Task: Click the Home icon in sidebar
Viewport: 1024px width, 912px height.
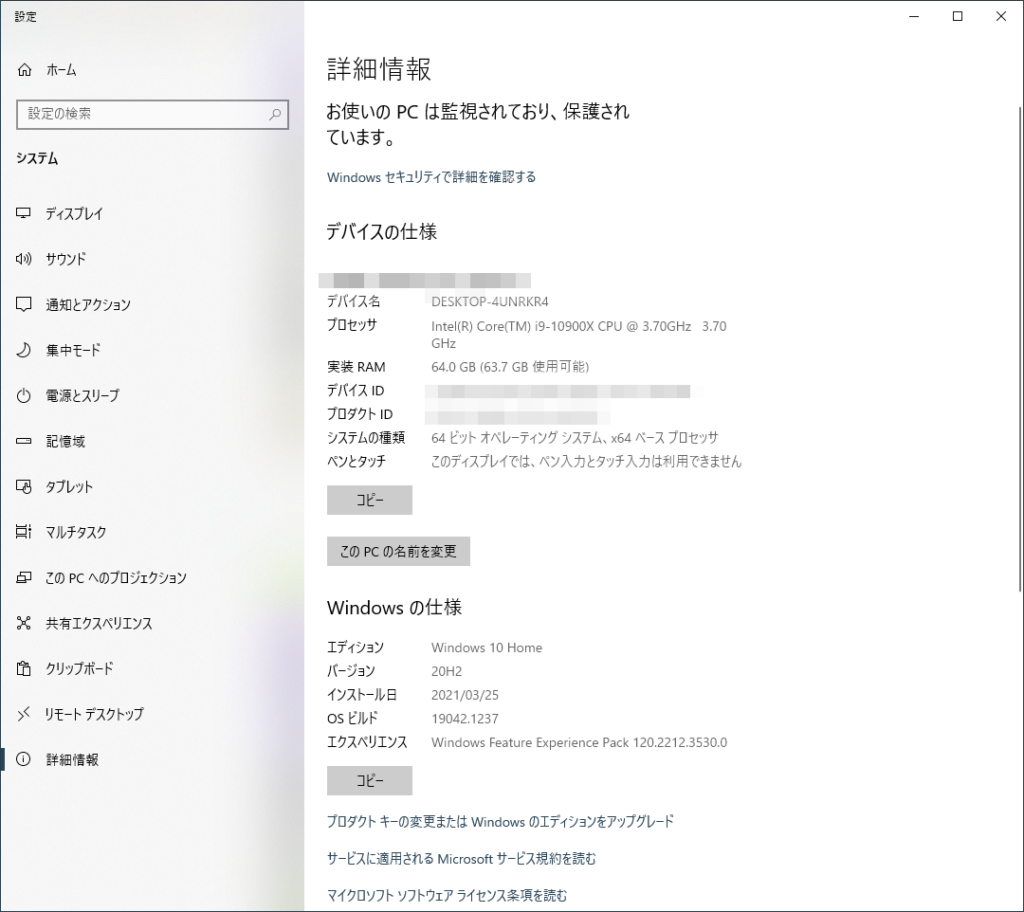Action: (x=25, y=70)
